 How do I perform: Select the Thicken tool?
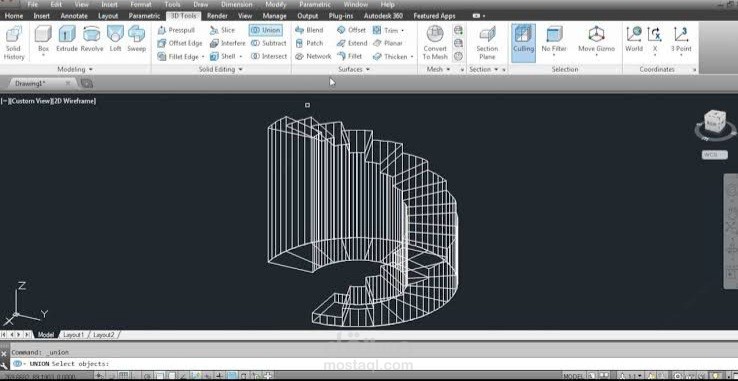tap(390, 57)
